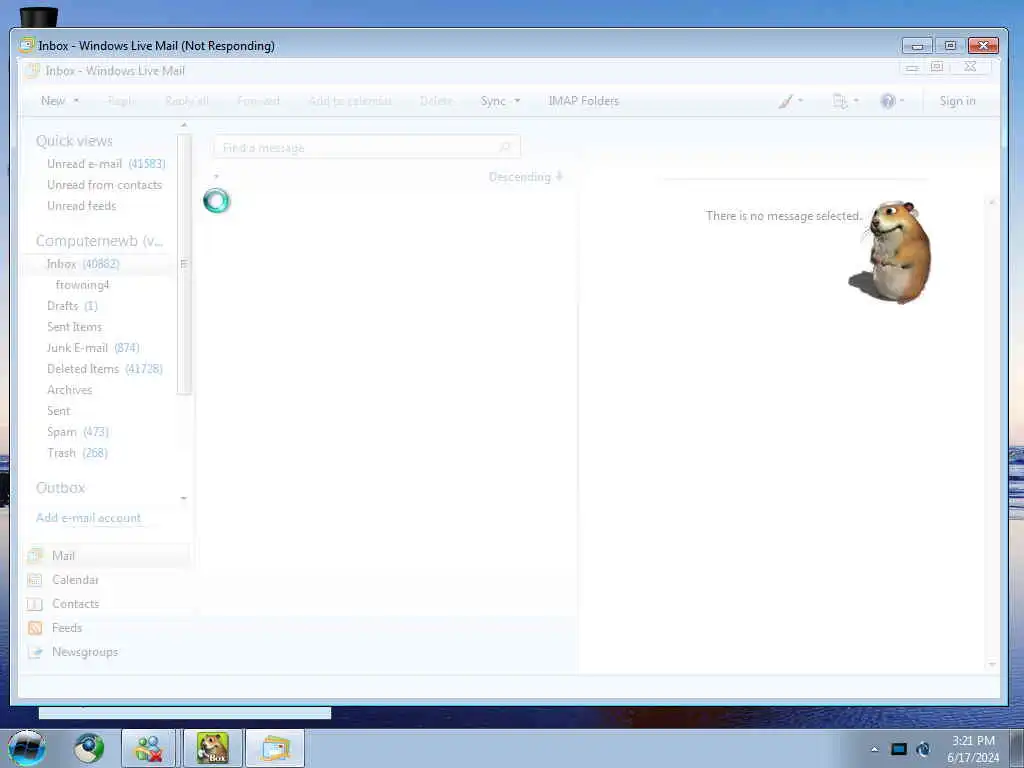
Task: Click folder pane scroll down arrow
Action: (184, 498)
